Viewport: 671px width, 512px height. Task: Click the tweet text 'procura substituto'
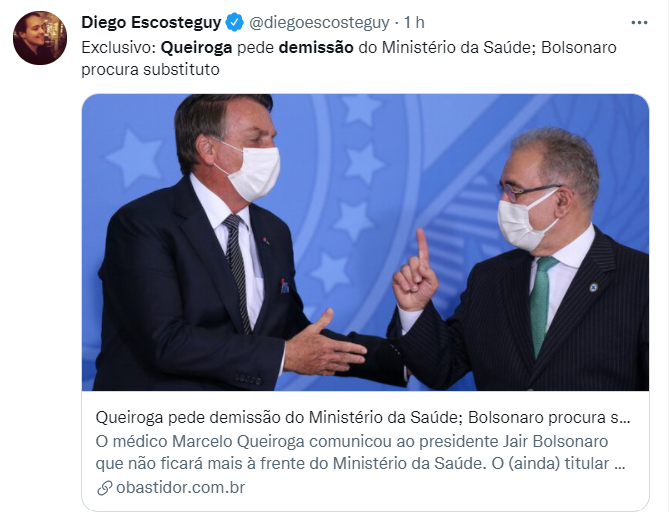click(x=150, y=69)
